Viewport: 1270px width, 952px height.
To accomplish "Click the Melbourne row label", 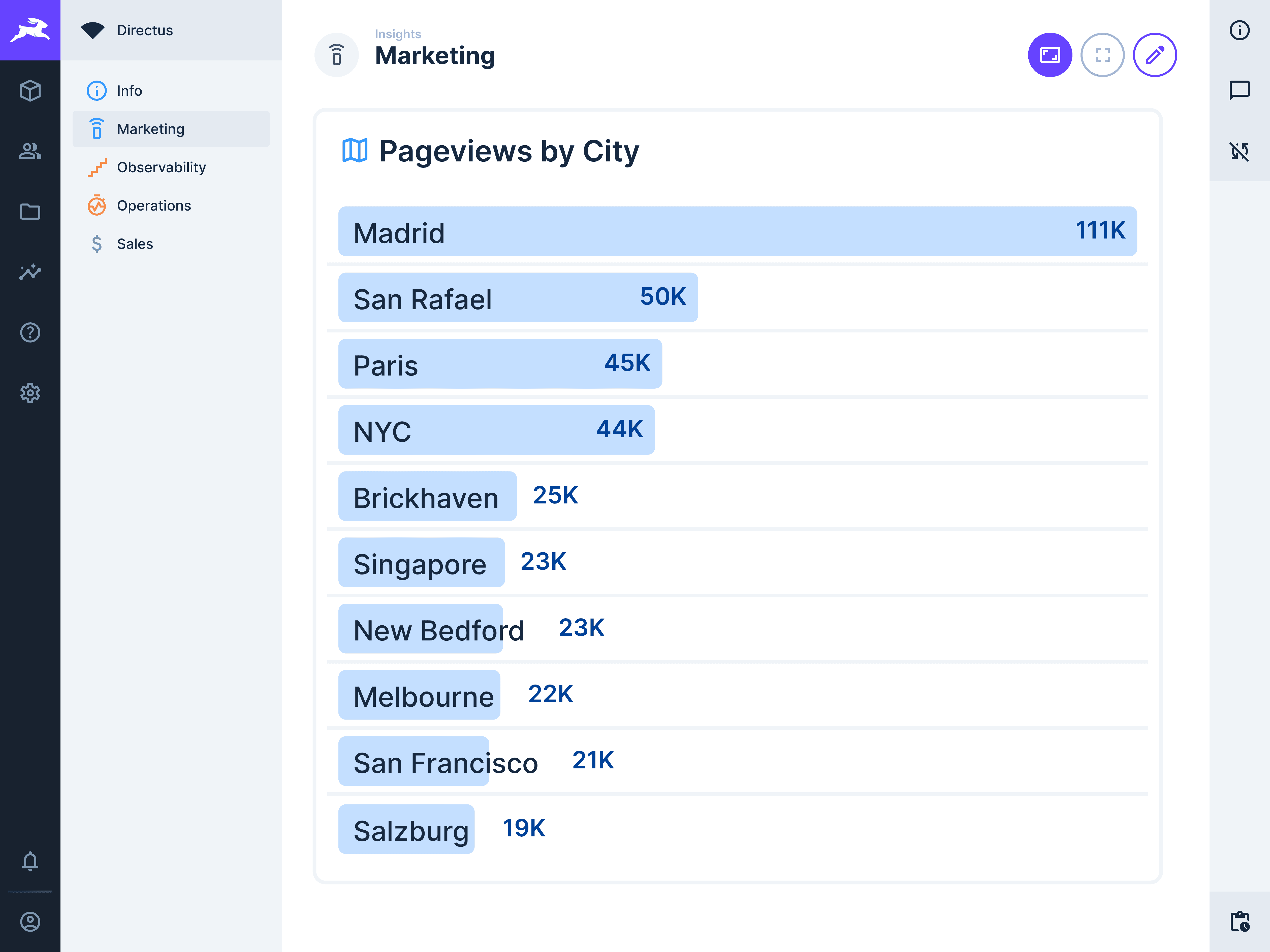I will tap(424, 697).
